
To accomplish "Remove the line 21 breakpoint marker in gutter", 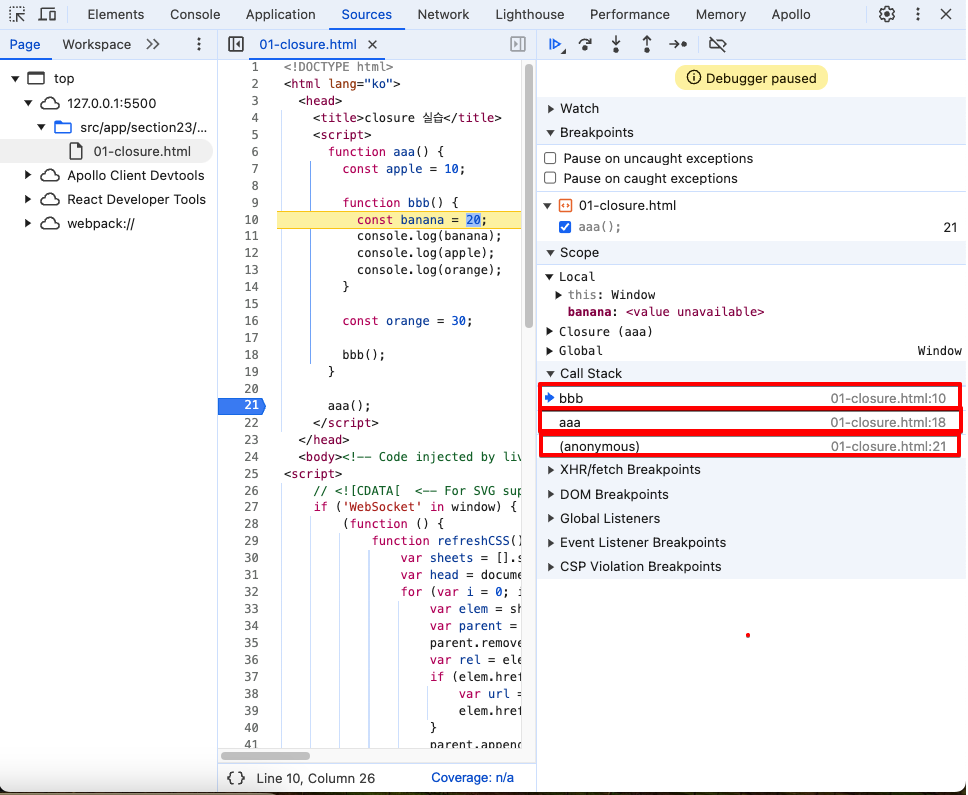I will coord(242,406).
